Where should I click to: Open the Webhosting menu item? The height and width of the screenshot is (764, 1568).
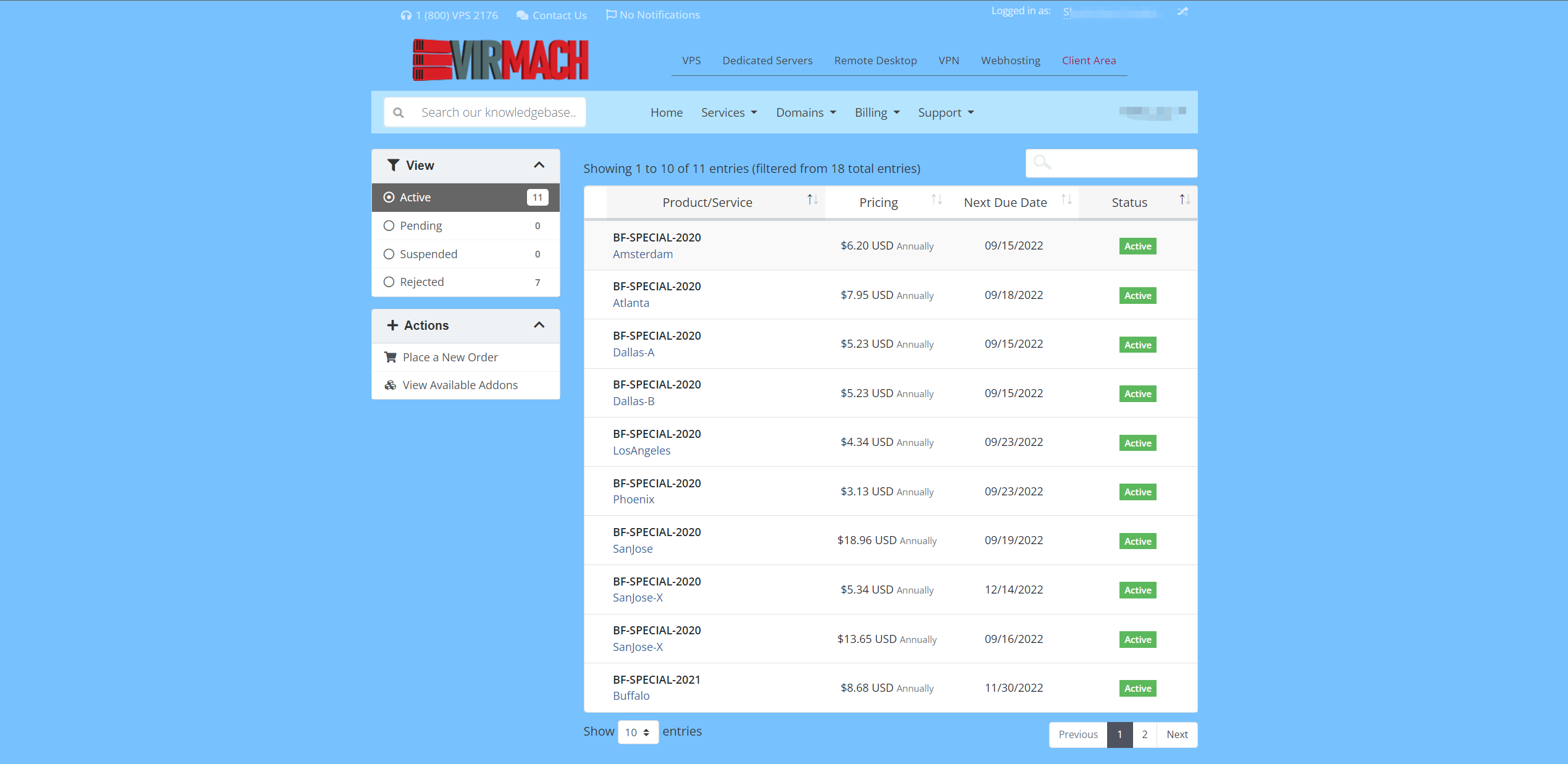coord(1011,61)
